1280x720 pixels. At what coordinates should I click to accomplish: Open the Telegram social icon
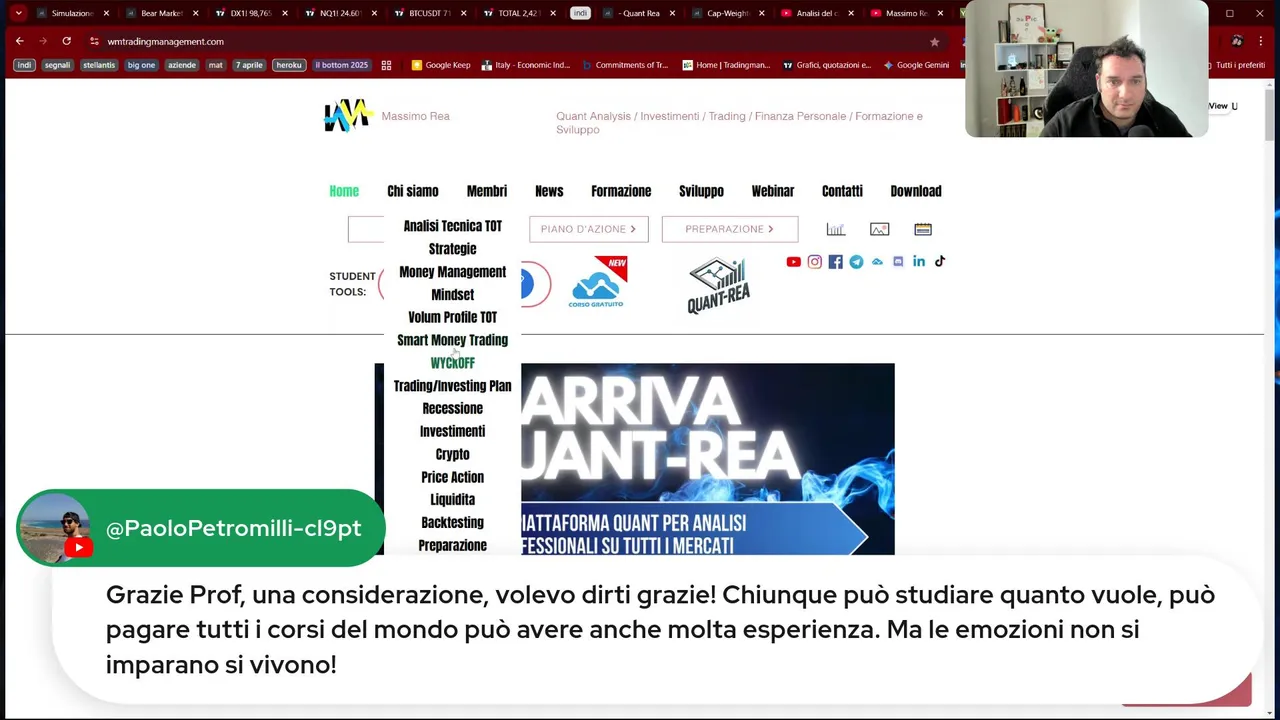coord(856,262)
